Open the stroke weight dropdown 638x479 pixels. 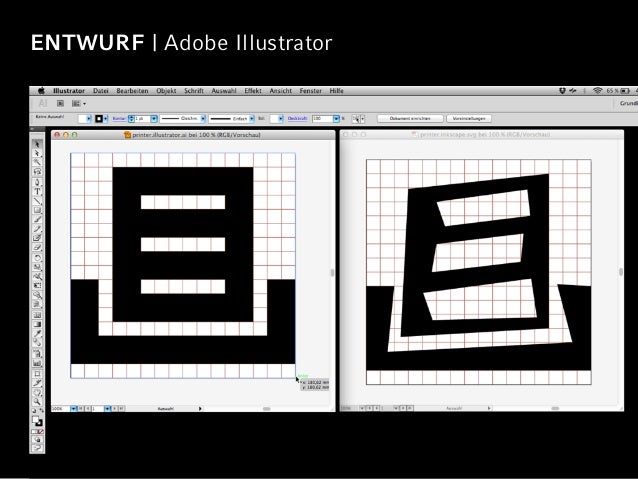click(x=154, y=118)
